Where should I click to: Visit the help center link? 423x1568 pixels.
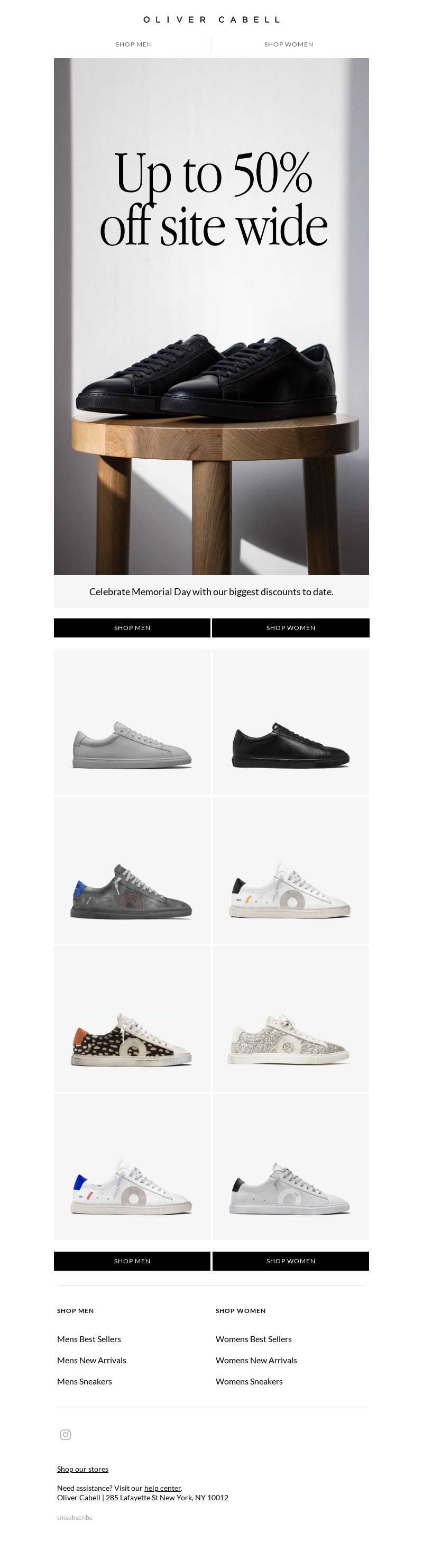coord(162,1488)
